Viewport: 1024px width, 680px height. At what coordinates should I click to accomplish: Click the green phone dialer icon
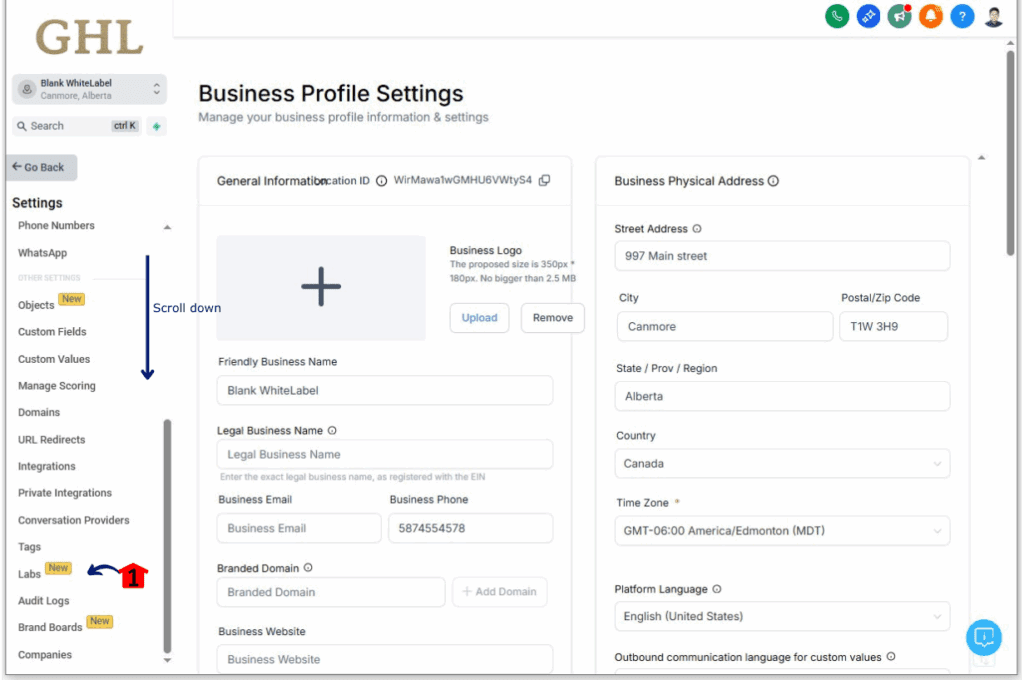pyautogui.click(x=836, y=16)
